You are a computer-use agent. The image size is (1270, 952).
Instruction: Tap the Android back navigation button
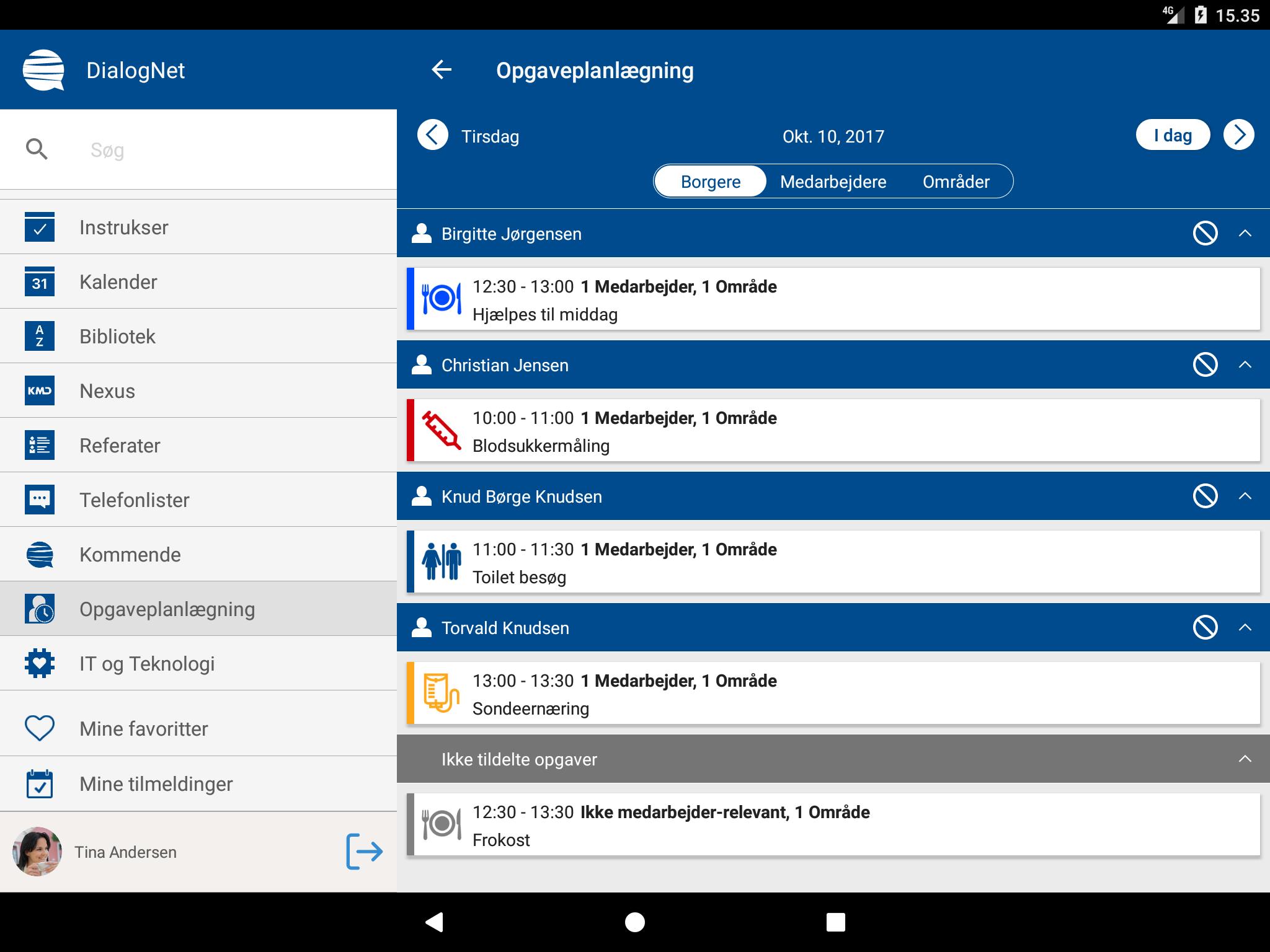434,922
